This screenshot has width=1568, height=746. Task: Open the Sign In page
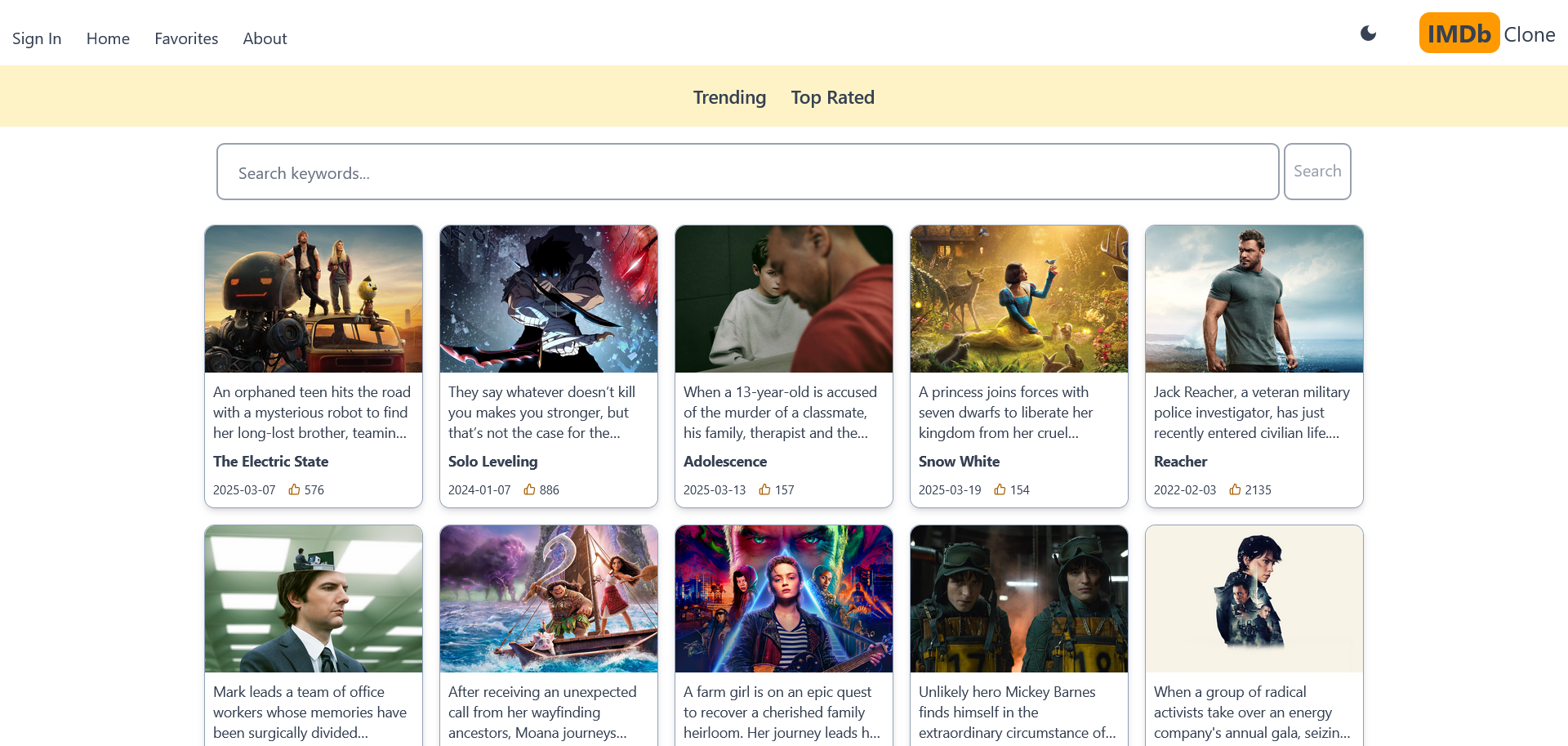pyautogui.click(x=37, y=38)
